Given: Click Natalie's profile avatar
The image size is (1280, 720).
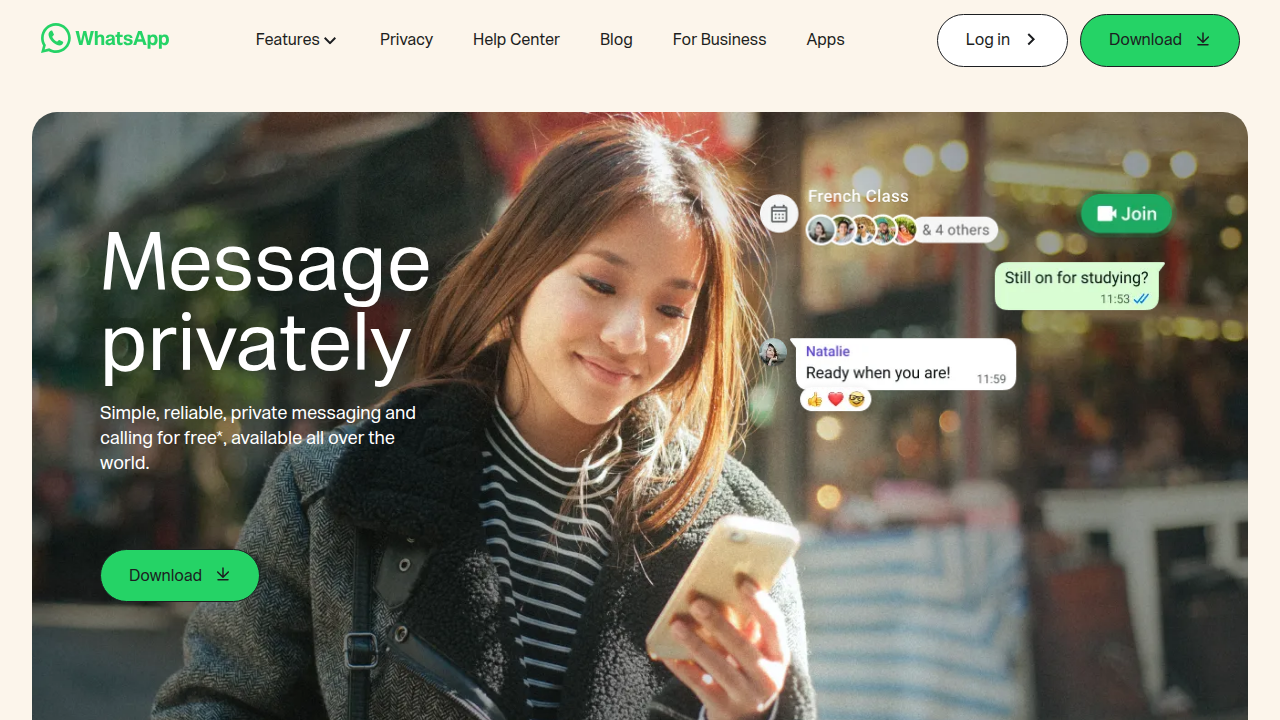Looking at the screenshot, I should (x=773, y=352).
